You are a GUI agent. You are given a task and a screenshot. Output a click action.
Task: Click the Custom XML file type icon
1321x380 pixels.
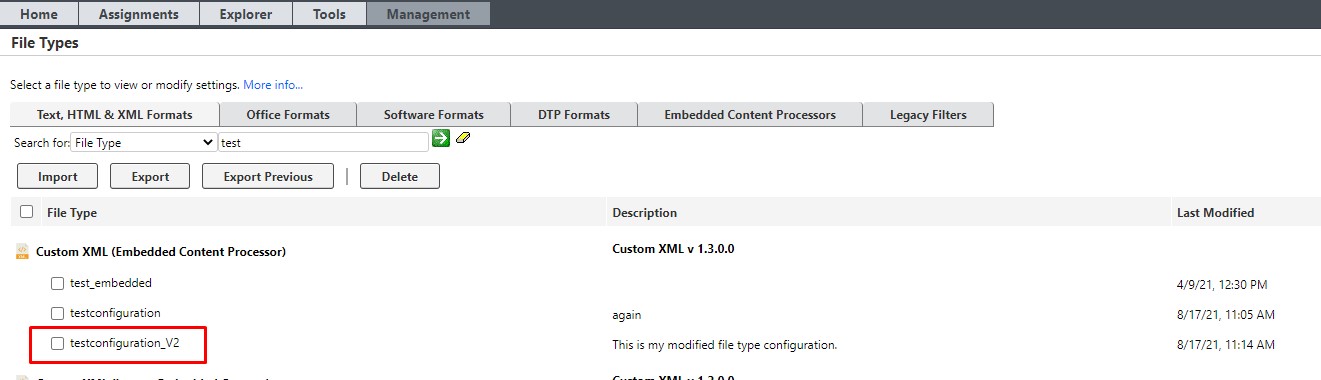(22, 252)
